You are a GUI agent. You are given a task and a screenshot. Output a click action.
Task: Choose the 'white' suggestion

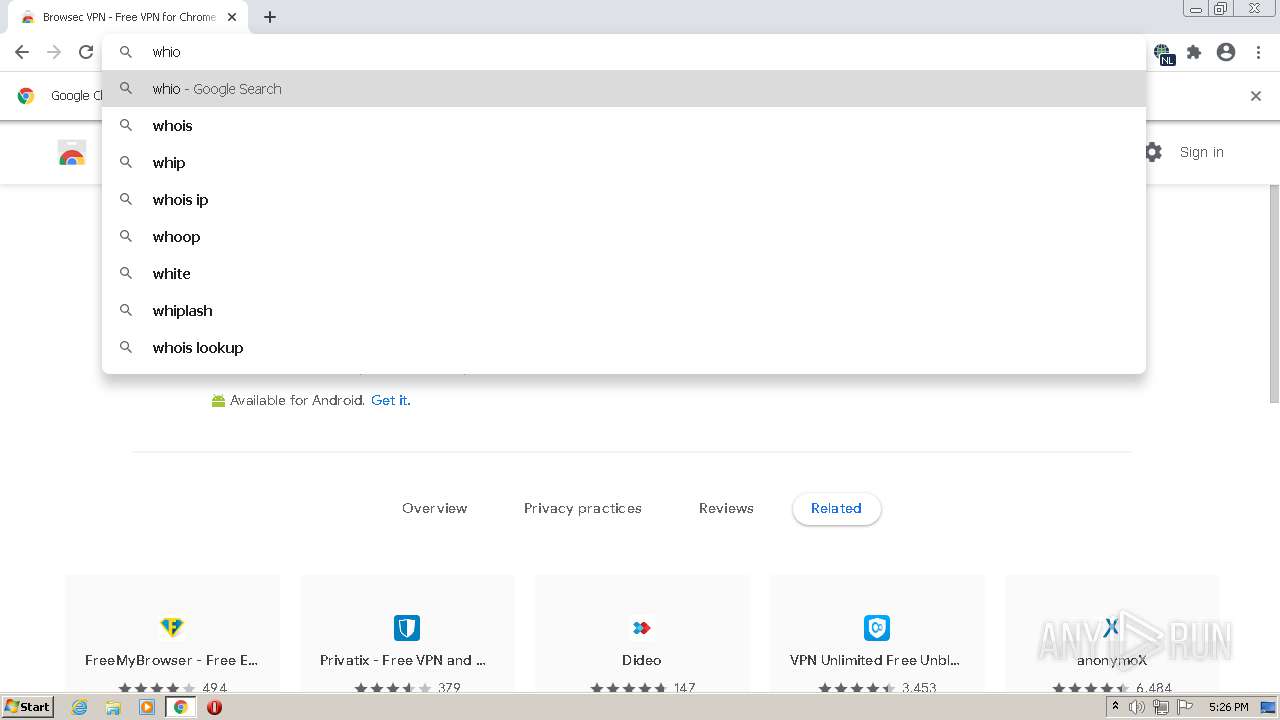click(x=624, y=274)
